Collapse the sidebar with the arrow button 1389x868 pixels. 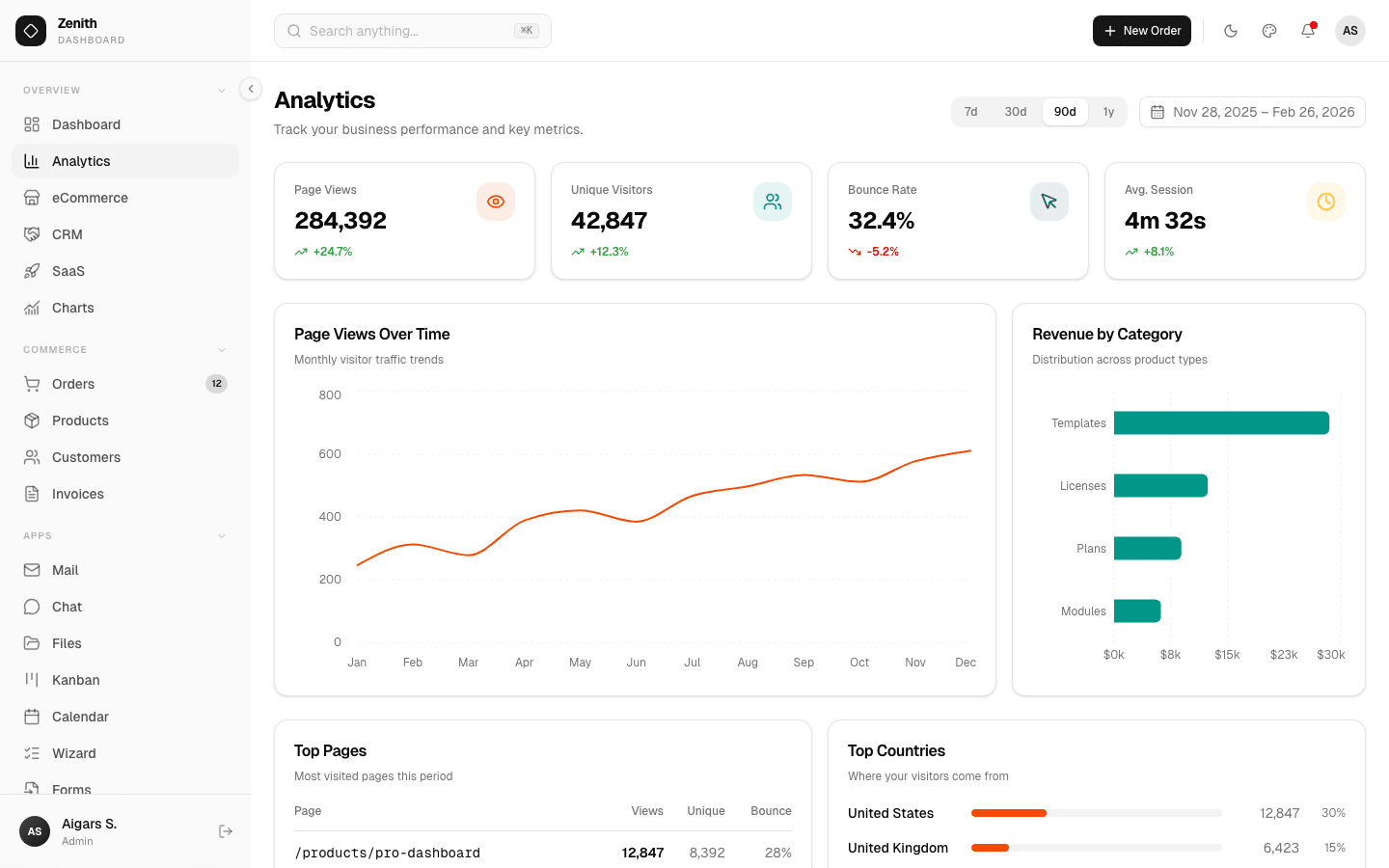250,89
